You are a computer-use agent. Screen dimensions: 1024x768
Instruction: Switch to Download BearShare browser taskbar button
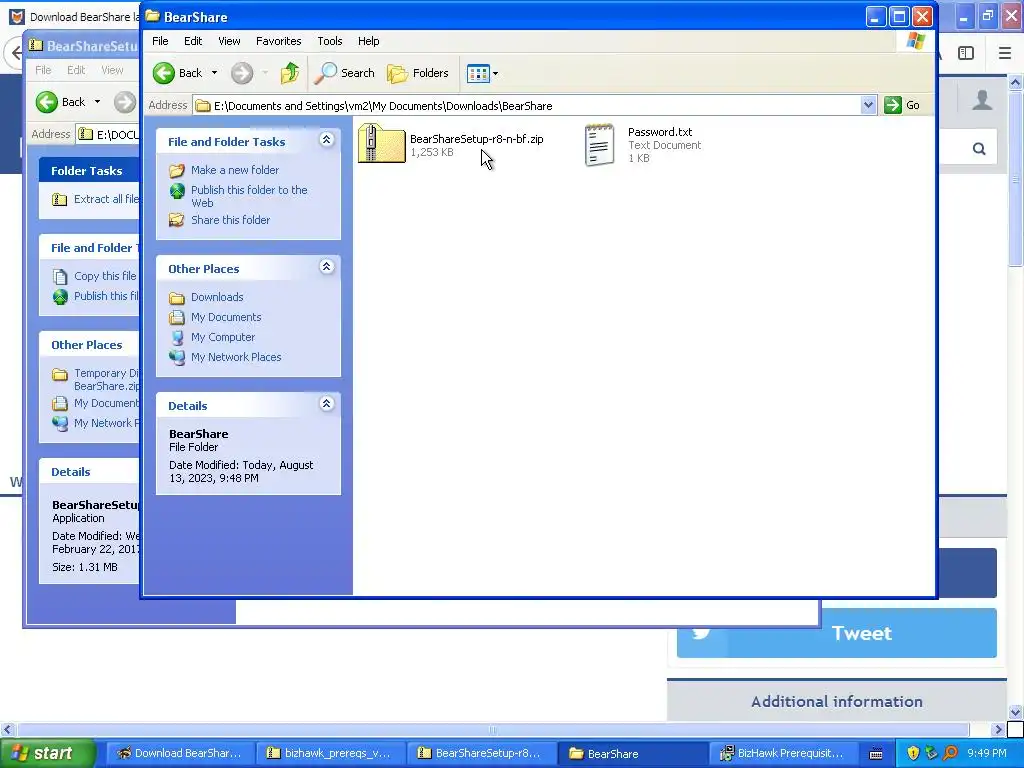coord(179,754)
